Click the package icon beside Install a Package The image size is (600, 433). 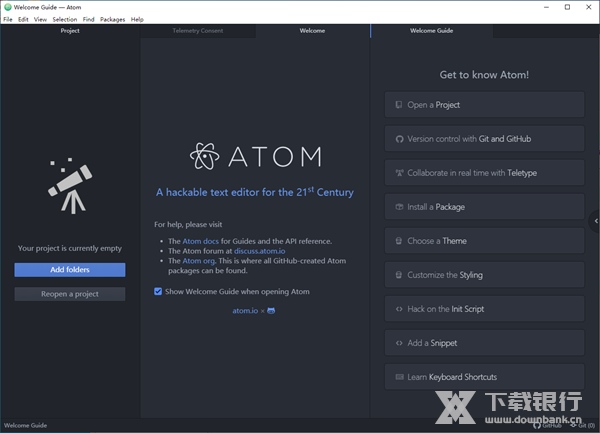(399, 207)
